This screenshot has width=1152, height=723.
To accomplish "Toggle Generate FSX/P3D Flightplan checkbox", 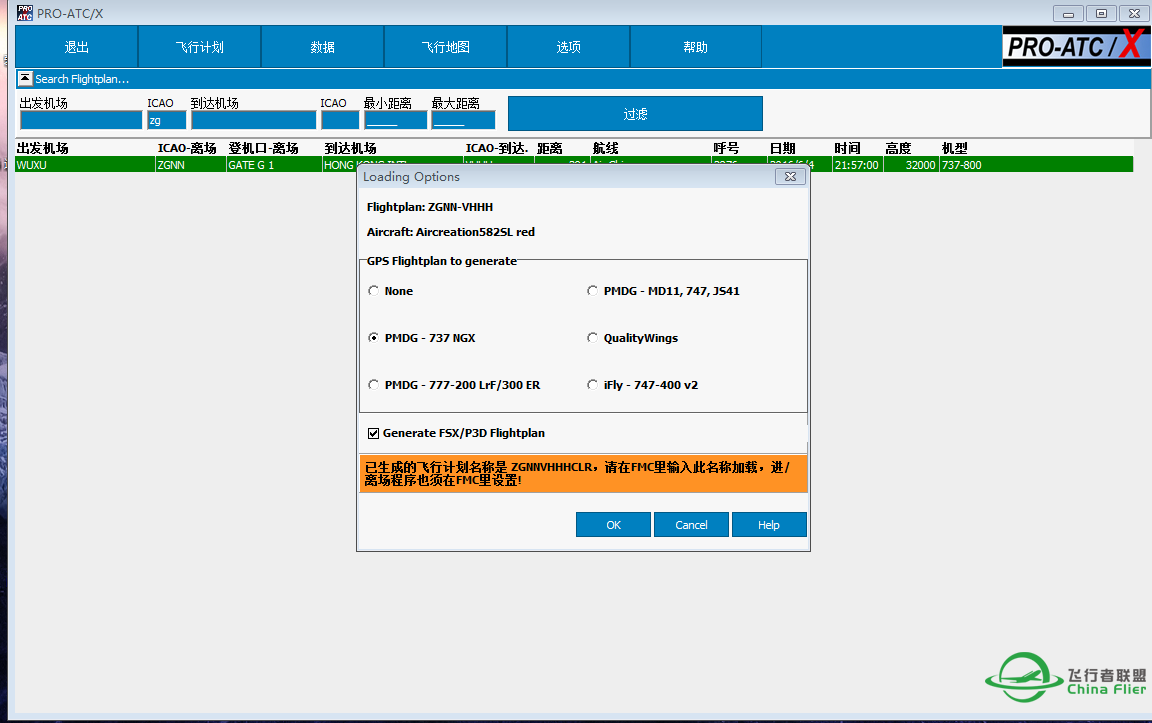I will click(x=373, y=434).
